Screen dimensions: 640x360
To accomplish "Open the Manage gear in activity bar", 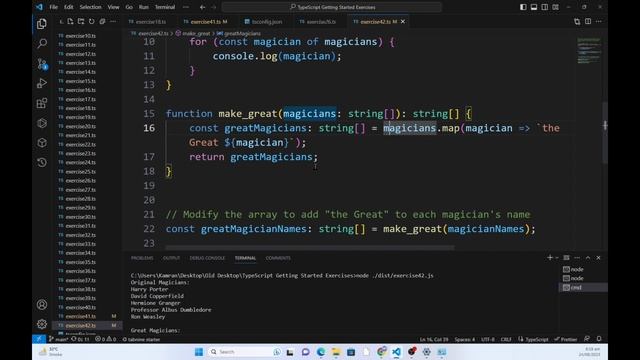I will [x=42, y=324].
